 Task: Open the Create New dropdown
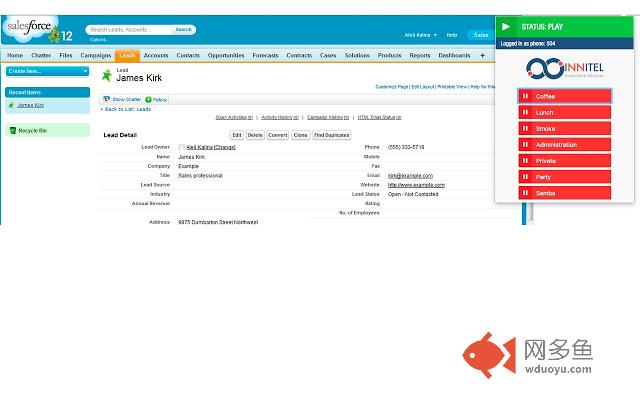(x=47, y=71)
